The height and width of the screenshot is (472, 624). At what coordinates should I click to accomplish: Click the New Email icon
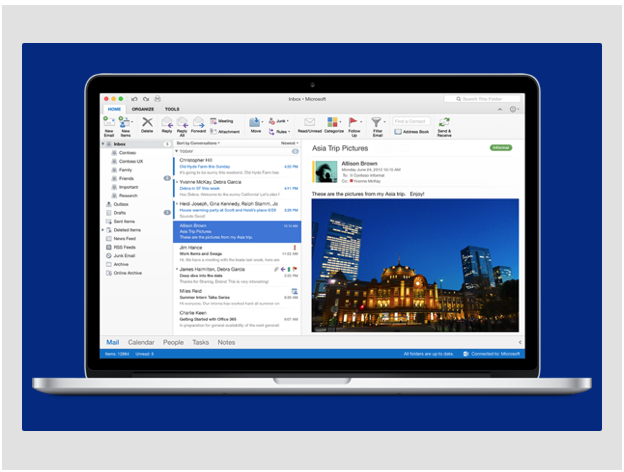click(x=109, y=122)
